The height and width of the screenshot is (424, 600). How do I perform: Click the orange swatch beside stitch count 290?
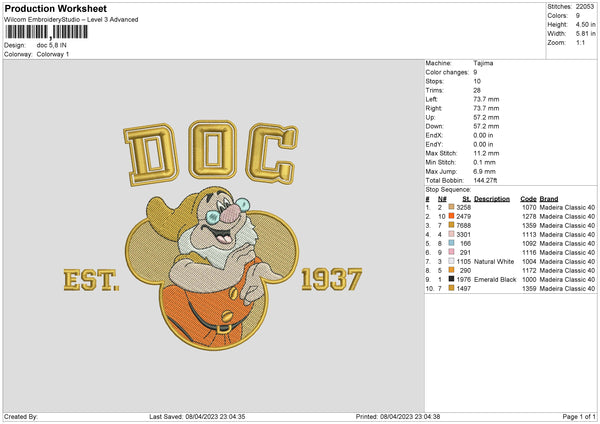(x=451, y=270)
